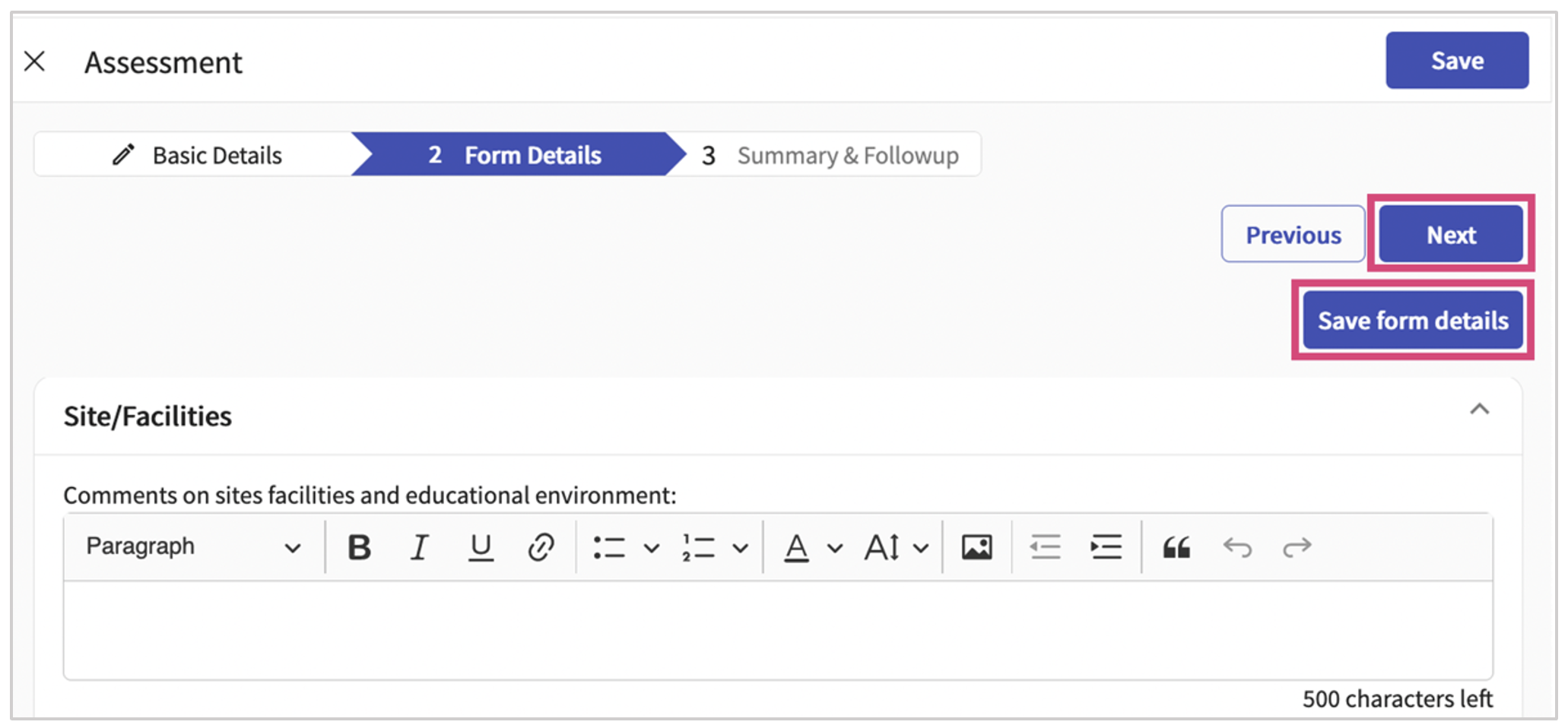Expand bulleted list options arrow
Screen dimensions: 1568x728
point(651,548)
